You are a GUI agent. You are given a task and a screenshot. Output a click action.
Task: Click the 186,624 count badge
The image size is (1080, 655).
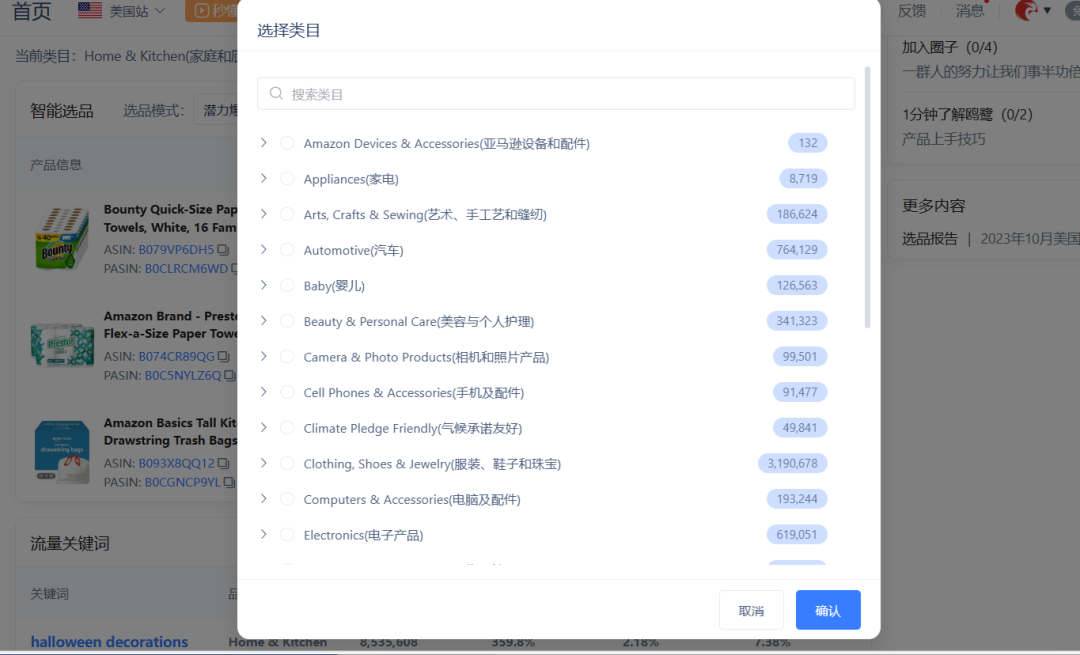tap(797, 214)
